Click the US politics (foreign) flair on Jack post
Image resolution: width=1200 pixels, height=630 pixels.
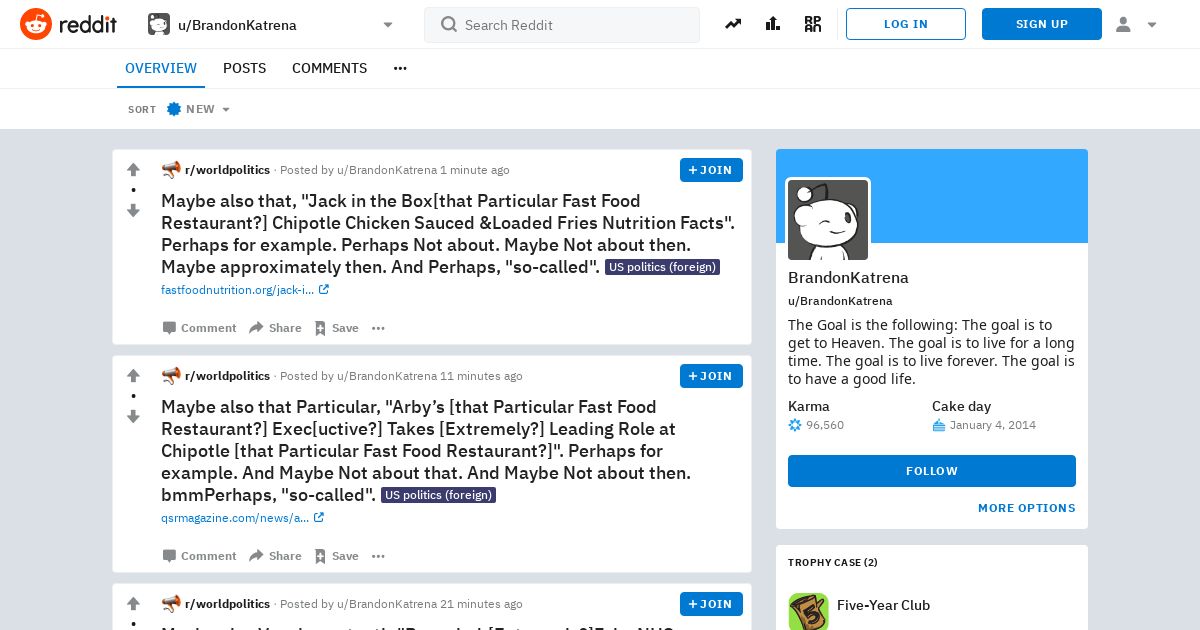point(662,267)
